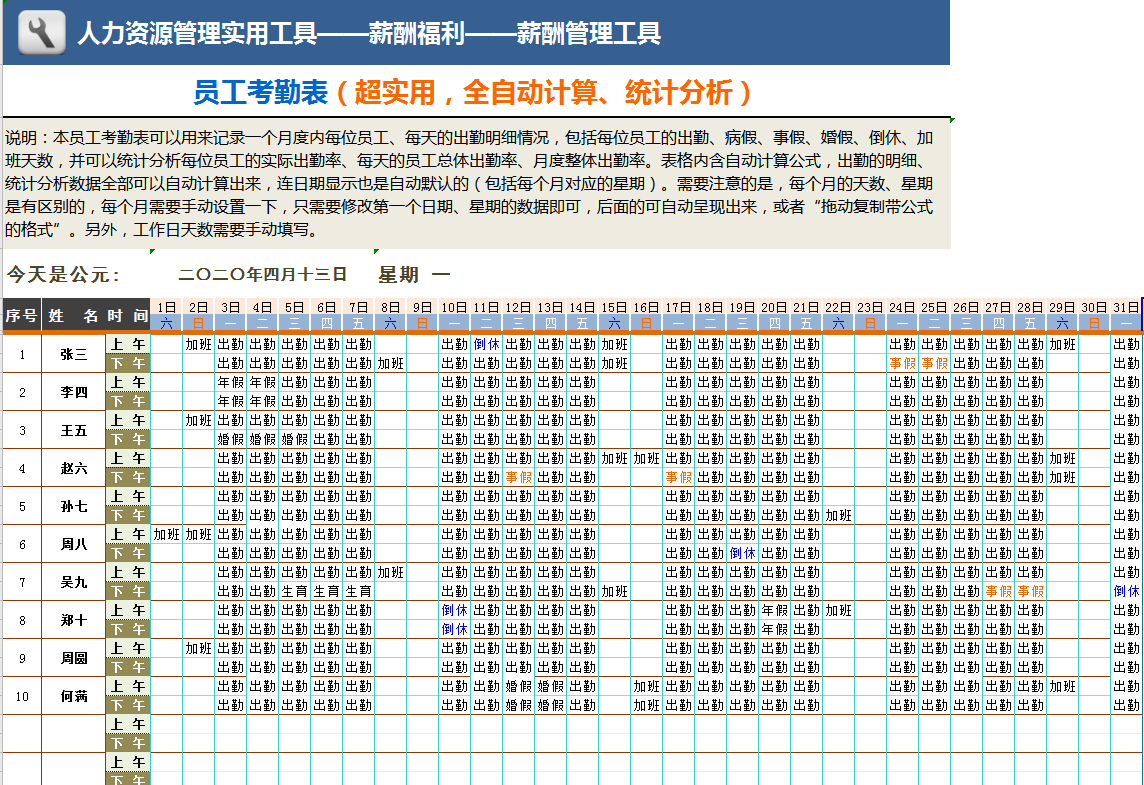Click the 23日 date header
Viewport: 1144px width, 785px height.
coord(870,307)
